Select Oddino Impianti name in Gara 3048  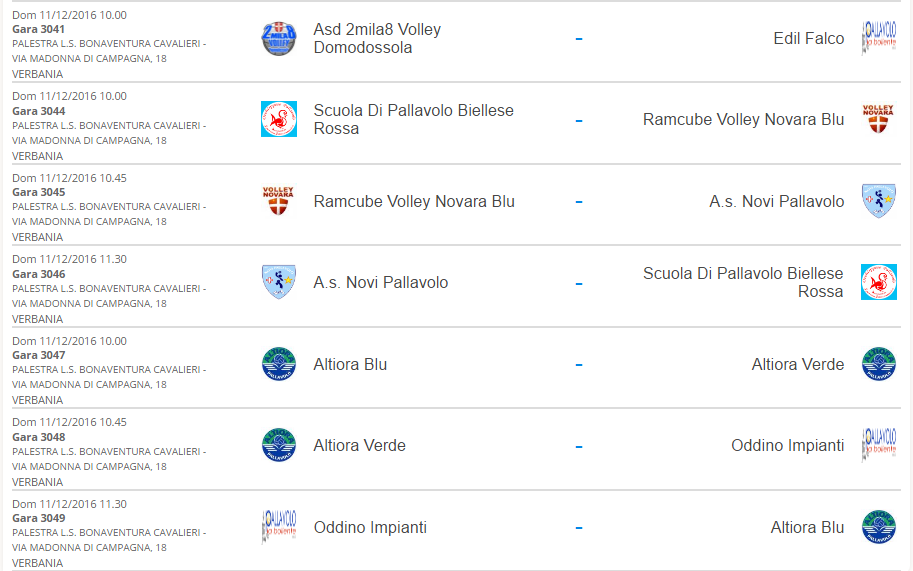coord(788,445)
